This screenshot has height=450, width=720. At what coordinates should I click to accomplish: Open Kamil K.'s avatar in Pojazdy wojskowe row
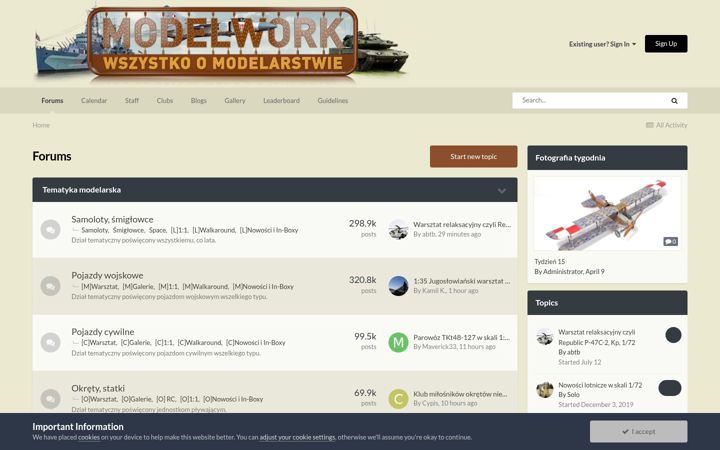pos(398,286)
